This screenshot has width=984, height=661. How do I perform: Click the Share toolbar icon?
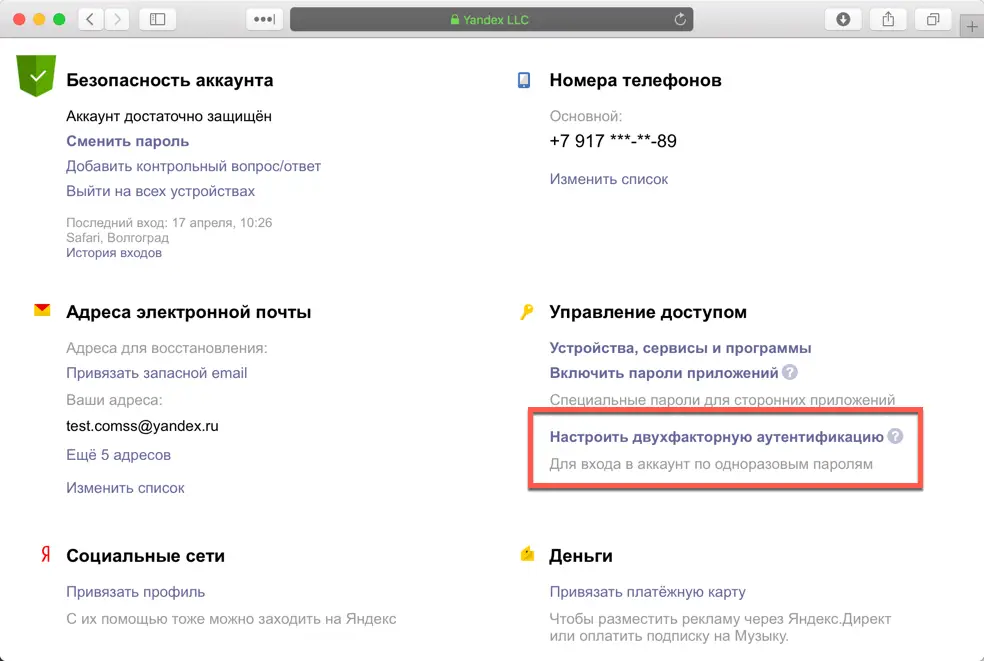(x=887, y=19)
